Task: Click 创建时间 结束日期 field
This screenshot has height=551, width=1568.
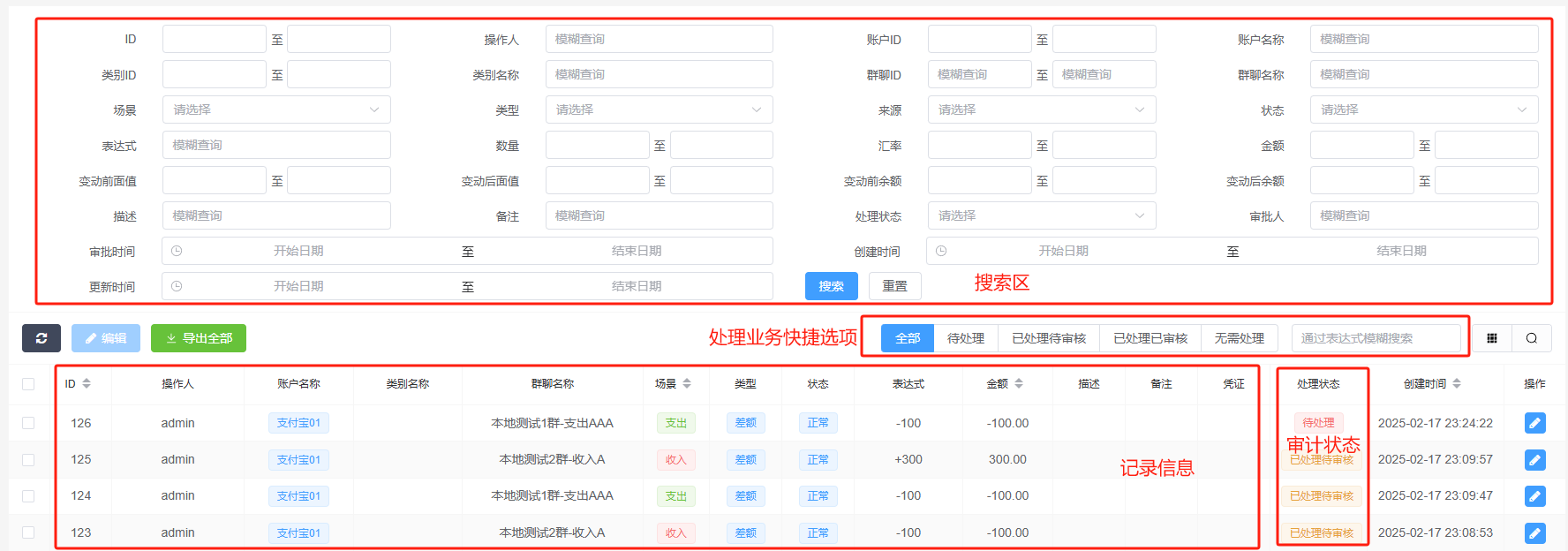Action: (1401, 251)
